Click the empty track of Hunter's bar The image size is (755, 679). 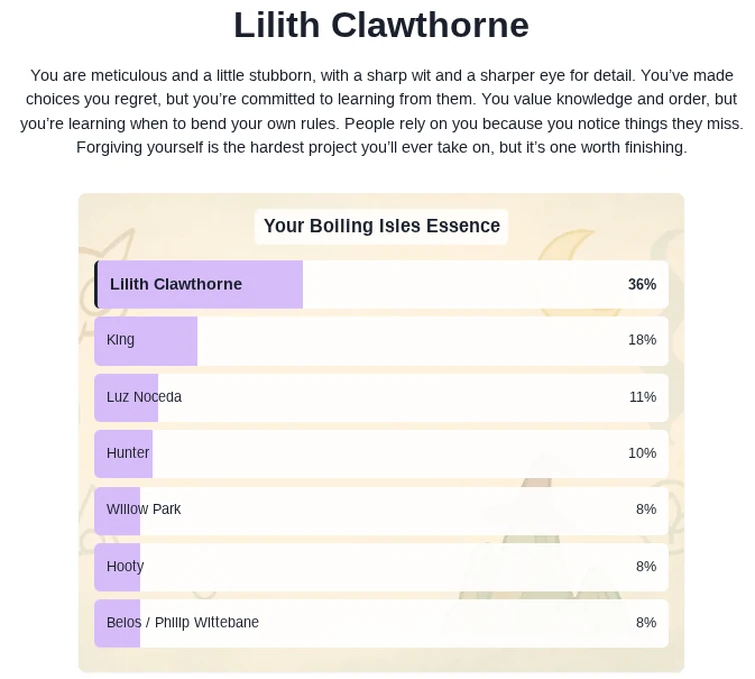coord(390,453)
